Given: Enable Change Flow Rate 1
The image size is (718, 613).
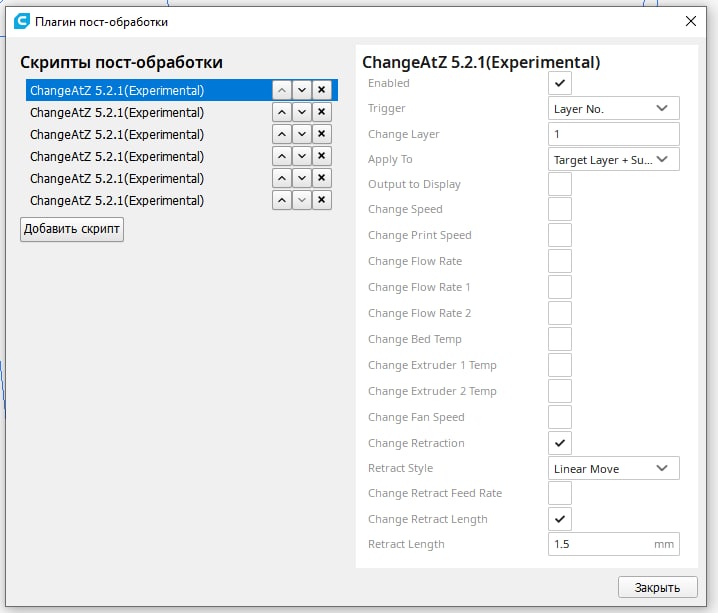Looking at the screenshot, I should 560,287.
